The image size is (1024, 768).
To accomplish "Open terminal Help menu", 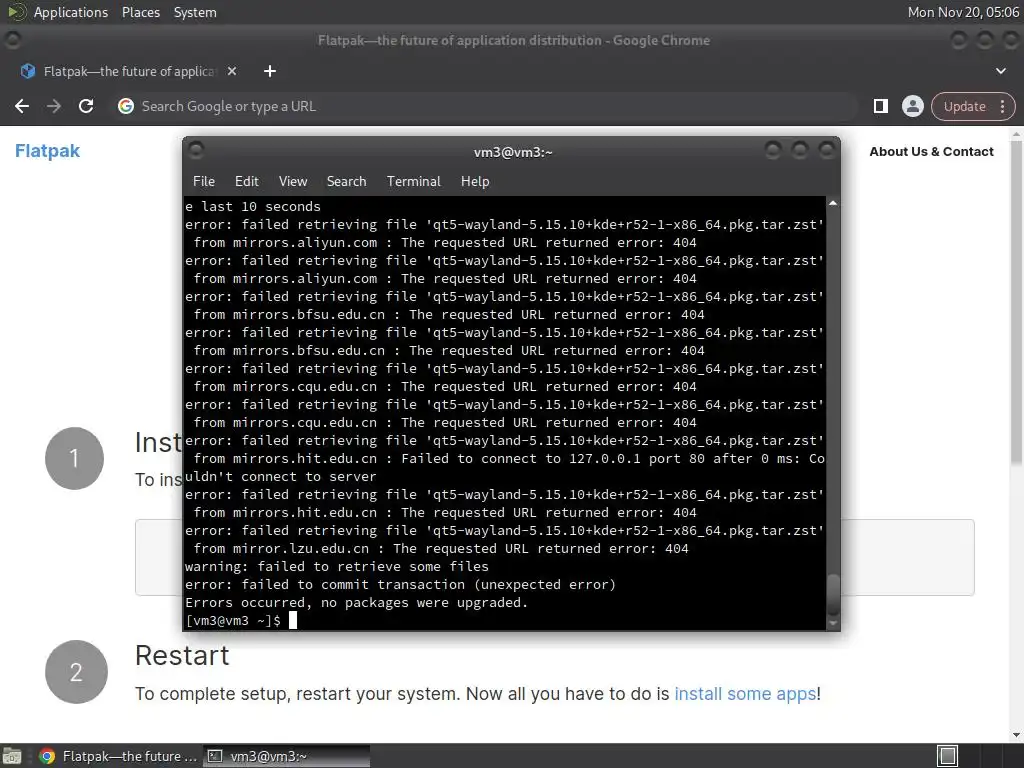I will [475, 182].
